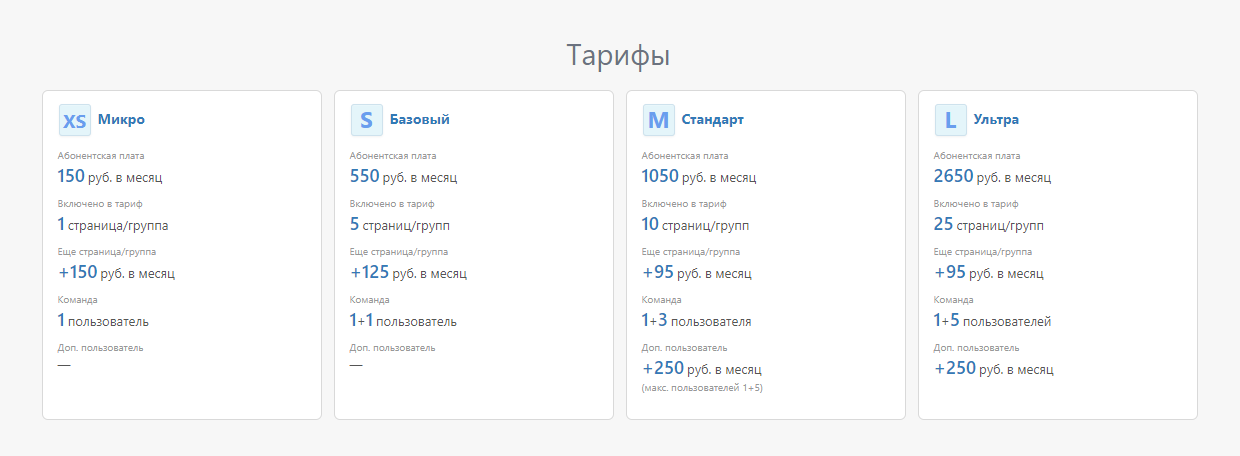Click the 1+5 пользователей team value
The height and width of the screenshot is (456, 1240).
(992, 321)
